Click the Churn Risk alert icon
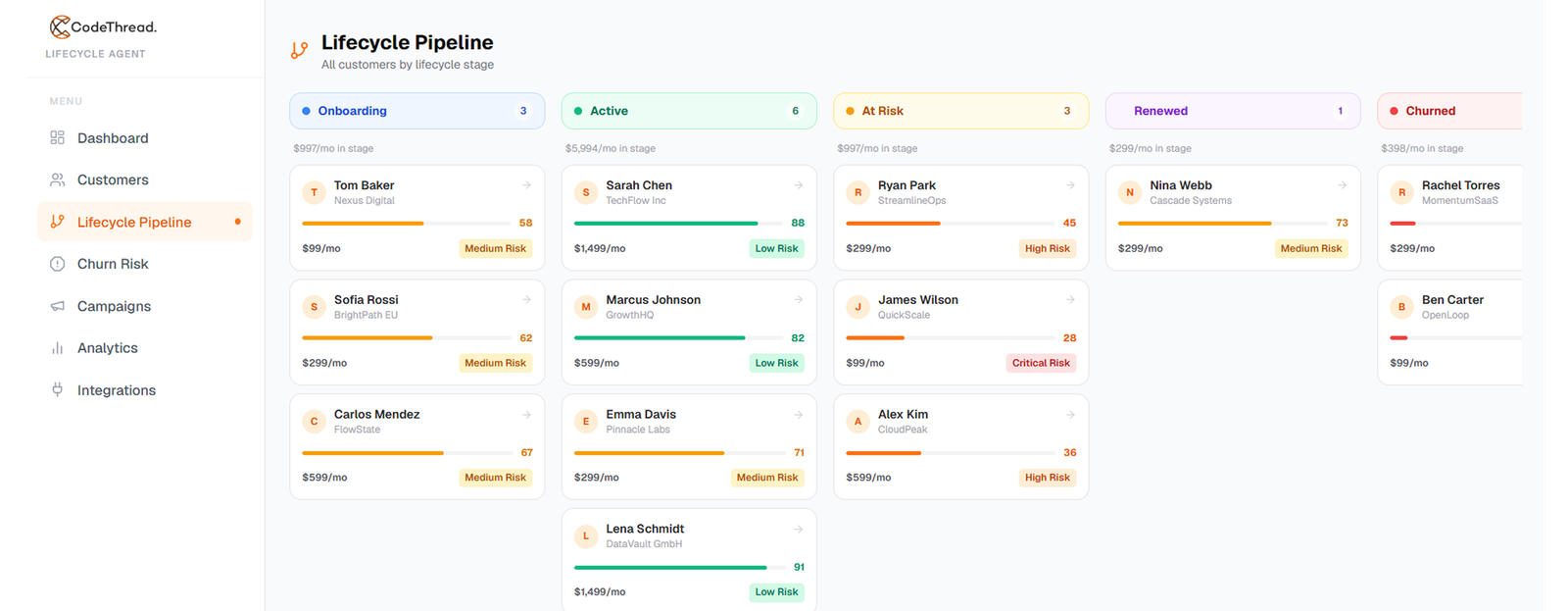The image size is (1568, 611). pos(57,264)
